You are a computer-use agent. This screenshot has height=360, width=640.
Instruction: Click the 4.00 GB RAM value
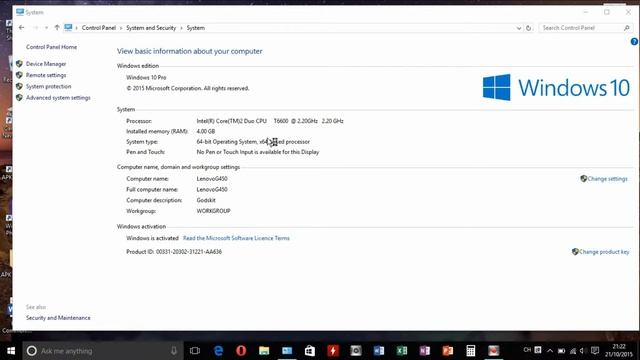tap(206, 131)
